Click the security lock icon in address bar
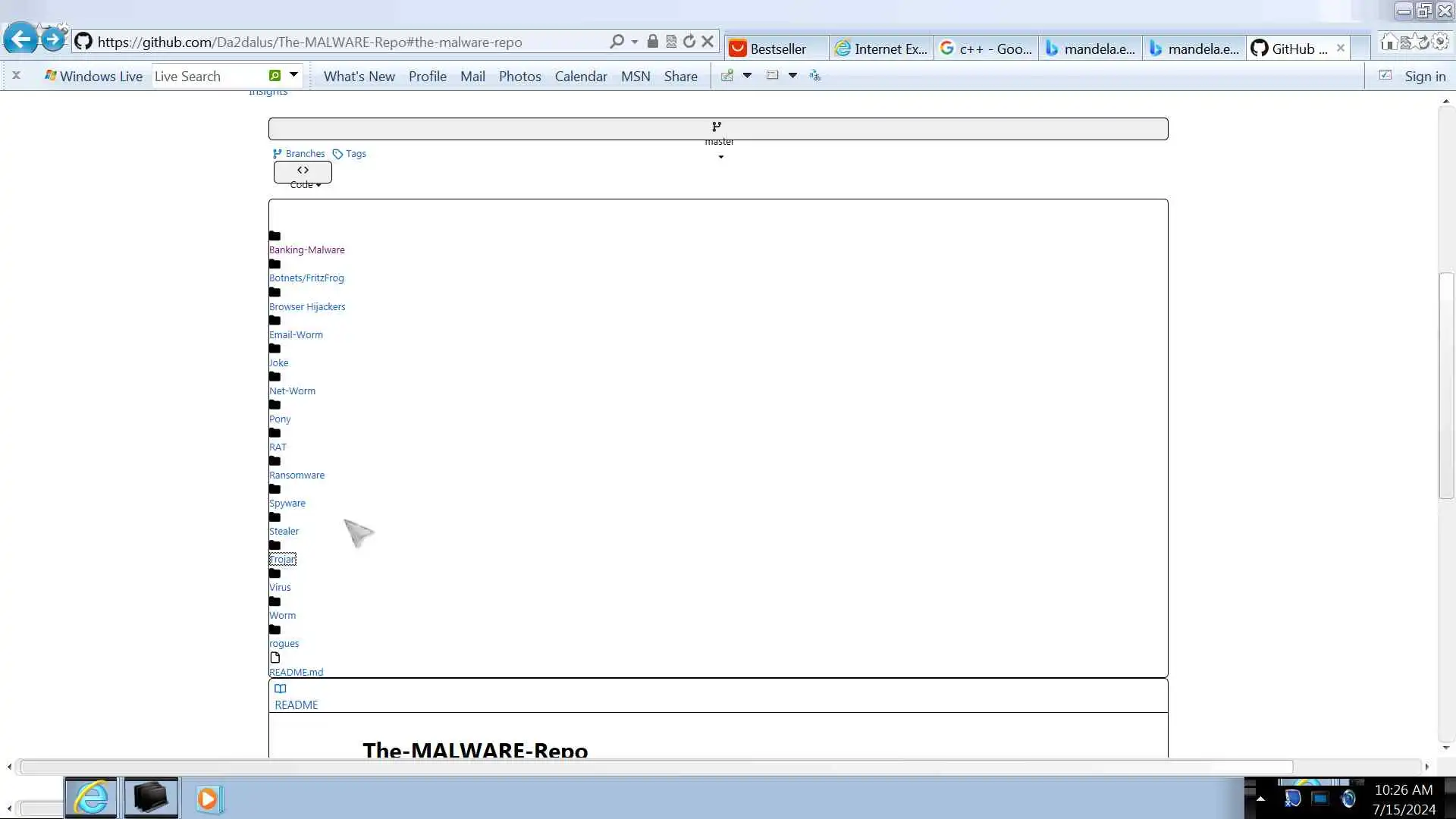The width and height of the screenshot is (1456, 819). tap(652, 42)
